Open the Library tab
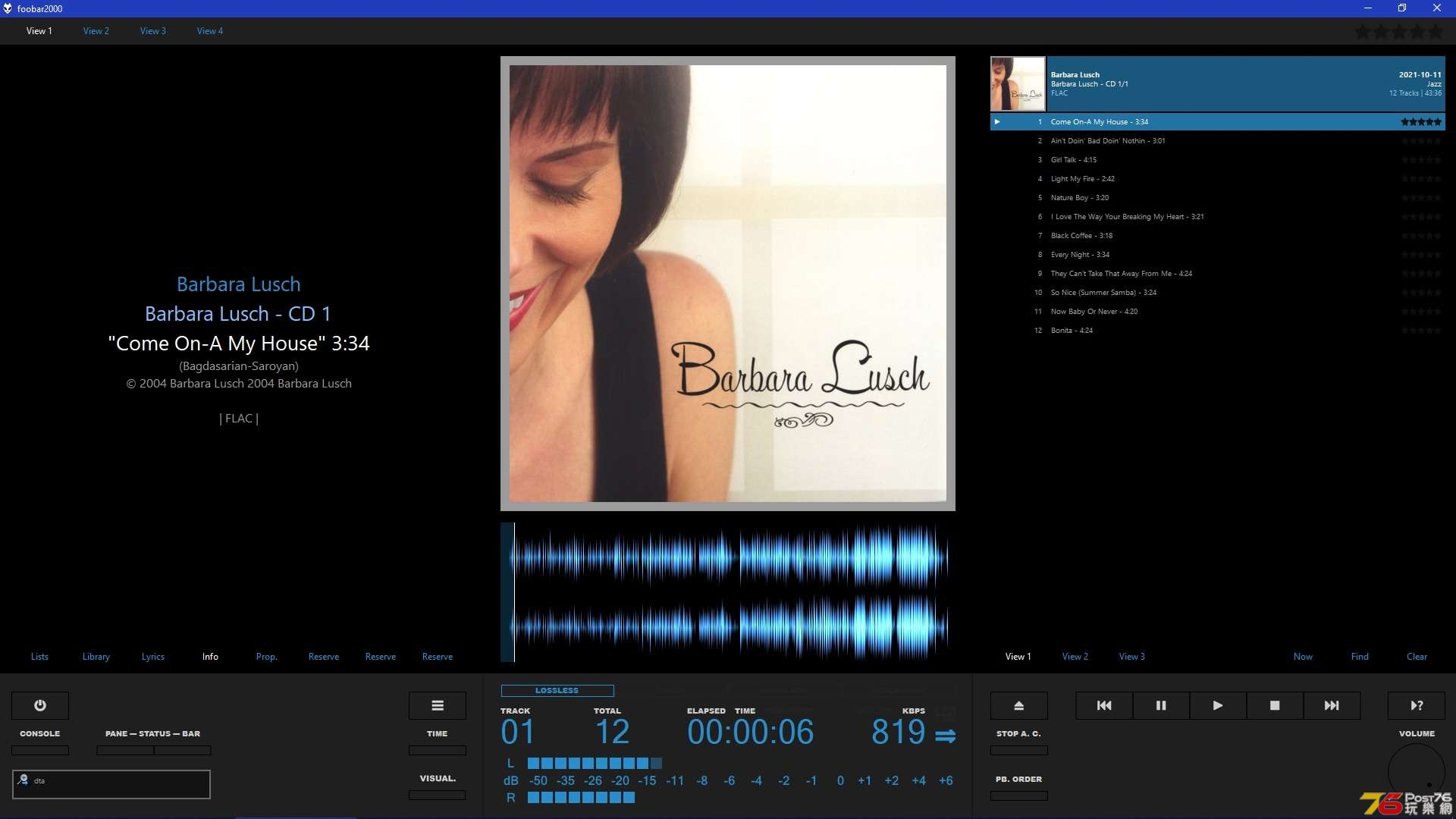Screen dimensions: 1456x819 coord(96,657)
